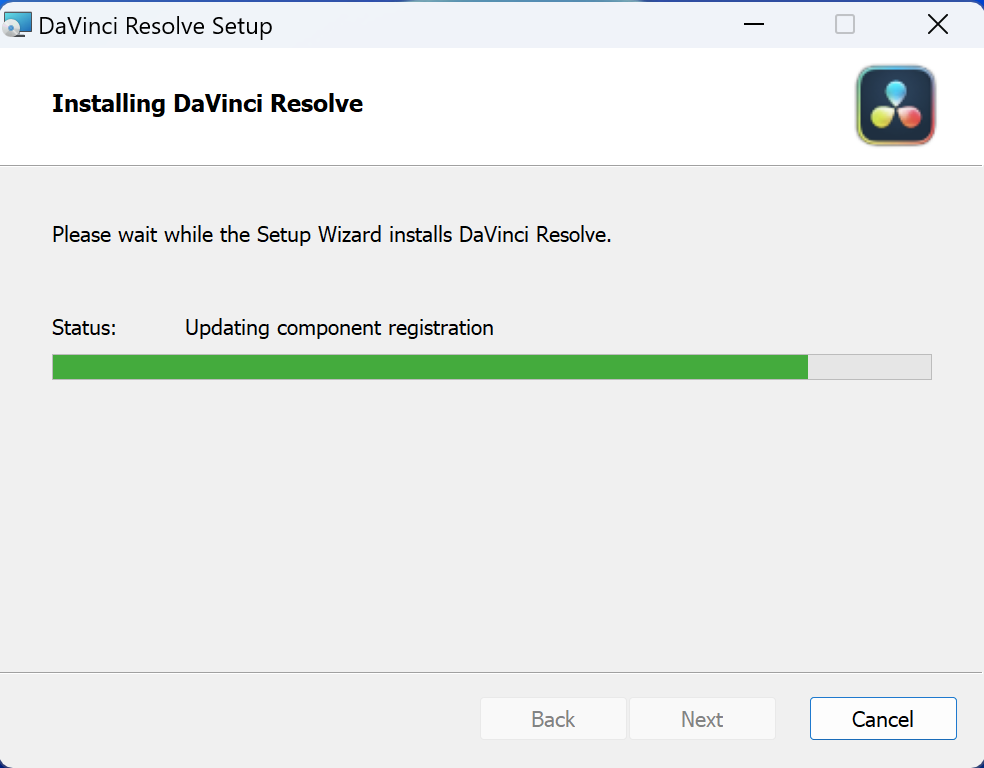Image resolution: width=984 pixels, height=768 pixels.
Task: Click the DaVinci Resolve logo icon
Action: pyautogui.click(x=895, y=106)
